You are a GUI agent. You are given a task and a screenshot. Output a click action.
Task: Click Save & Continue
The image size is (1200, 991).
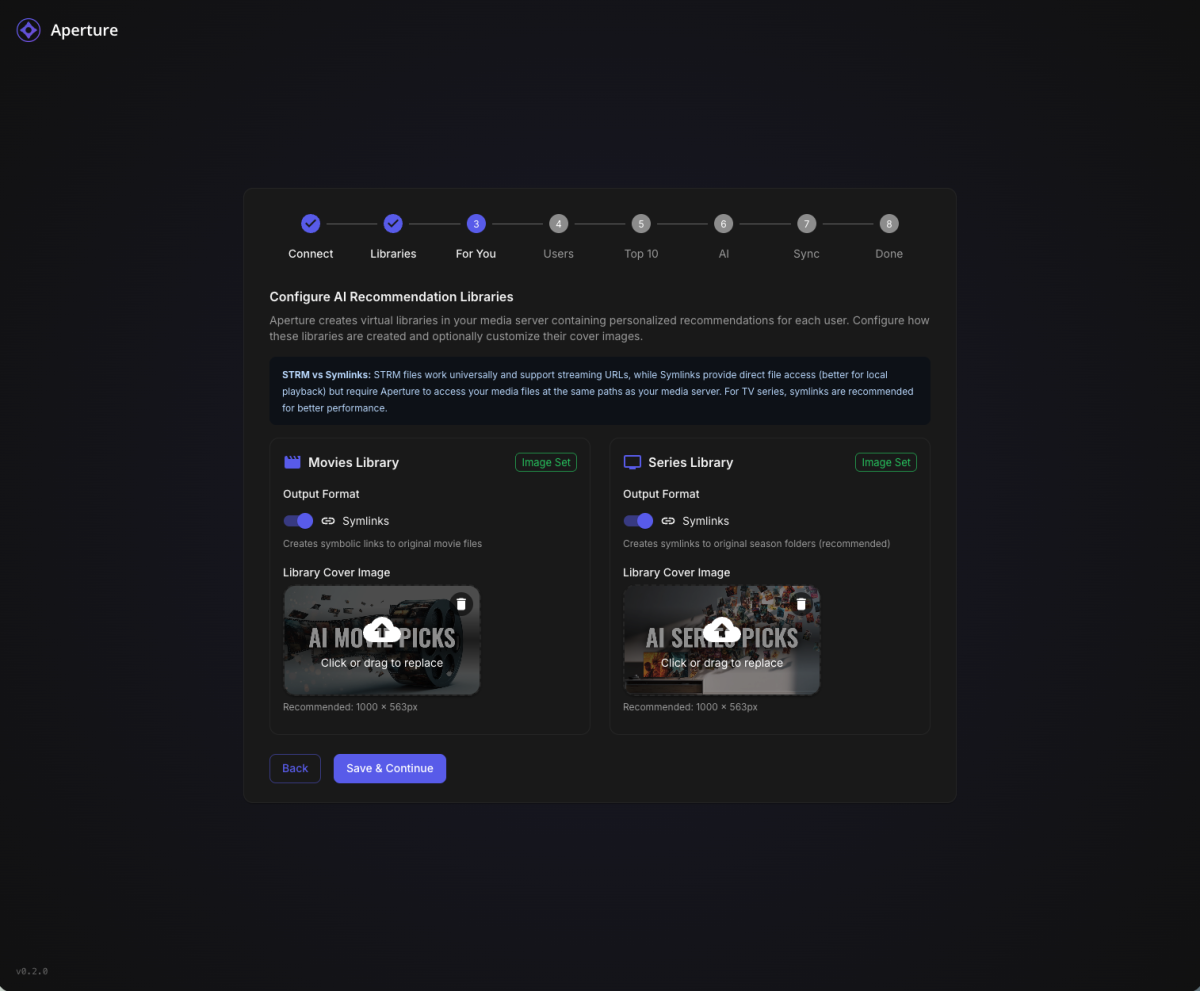(389, 768)
